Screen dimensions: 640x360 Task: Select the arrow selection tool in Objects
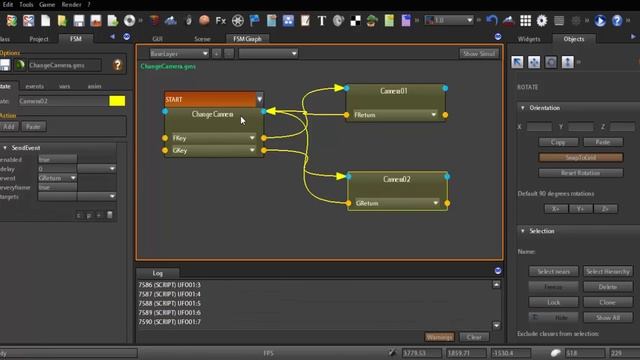(518, 62)
